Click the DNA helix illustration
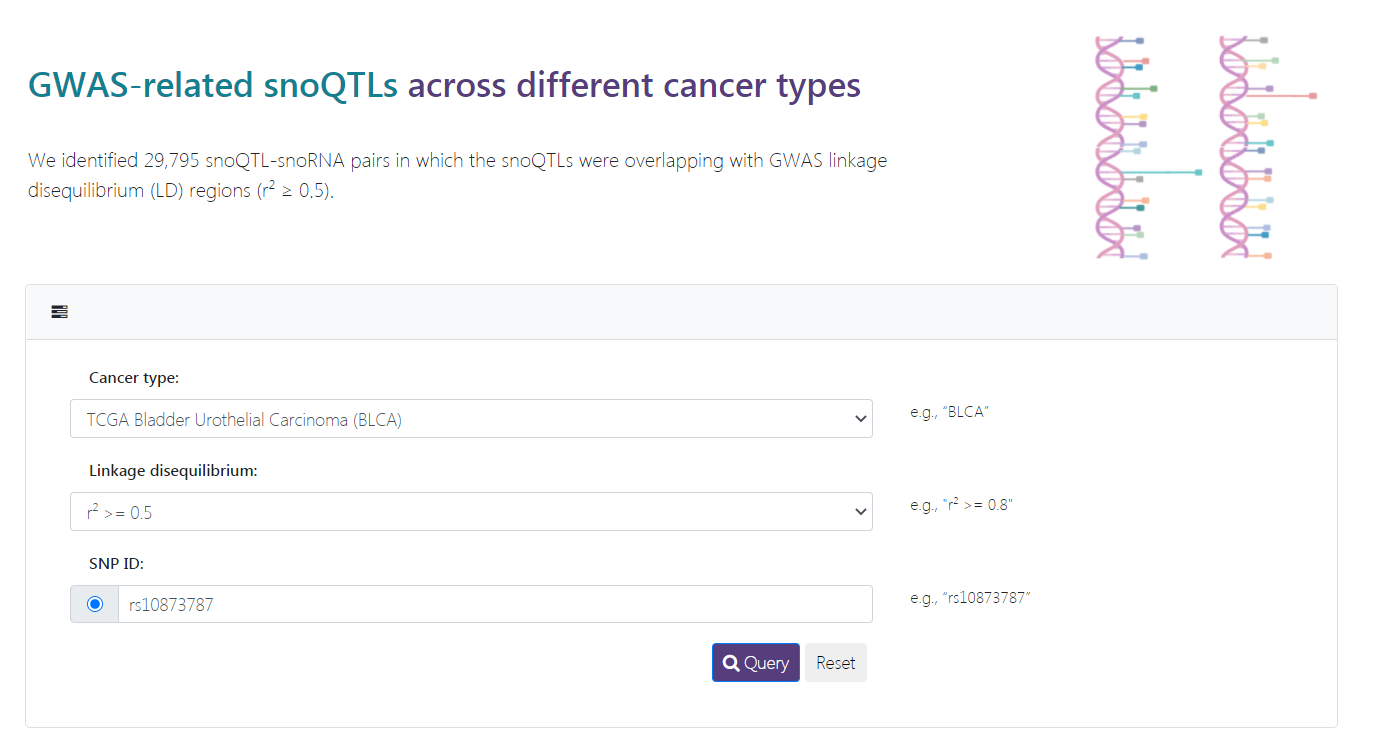 tap(1205, 148)
